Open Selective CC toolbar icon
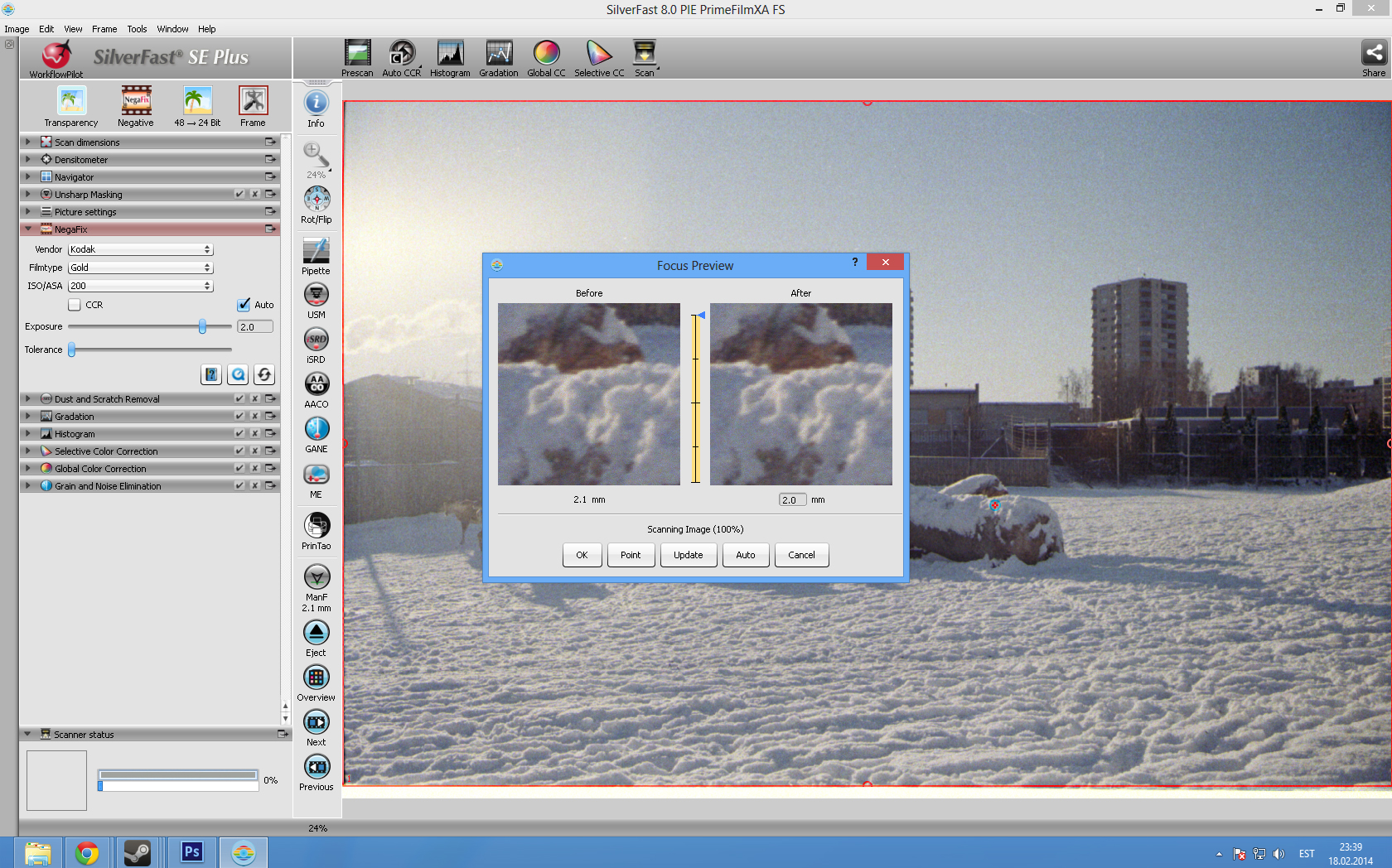This screenshot has height=868, width=1392. click(599, 53)
